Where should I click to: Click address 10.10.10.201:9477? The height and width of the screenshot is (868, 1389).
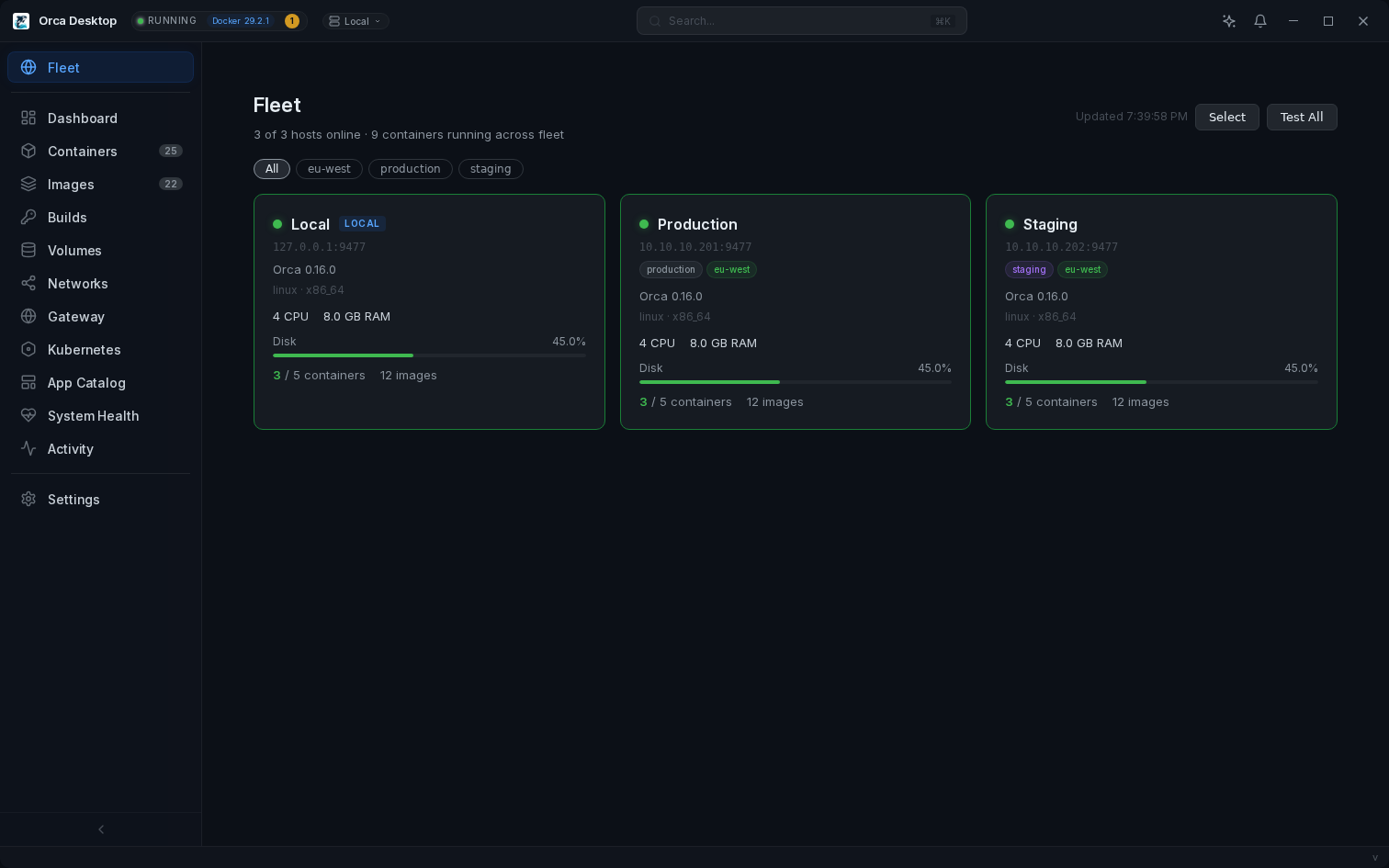pyautogui.click(x=695, y=247)
